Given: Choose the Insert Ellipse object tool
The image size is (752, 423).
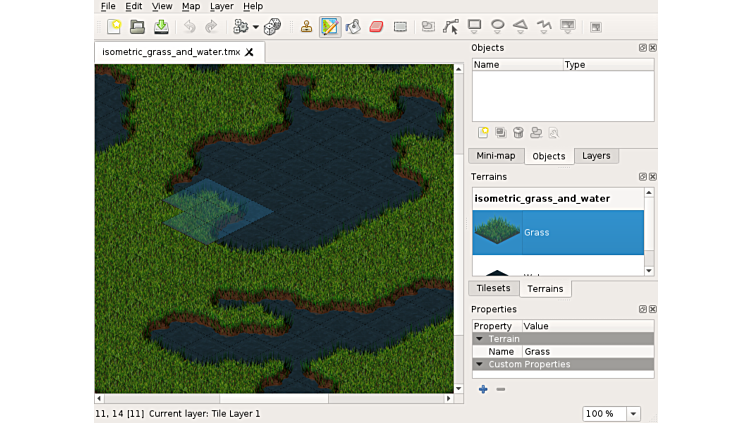Looking at the screenshot, I should coord(497,27).
